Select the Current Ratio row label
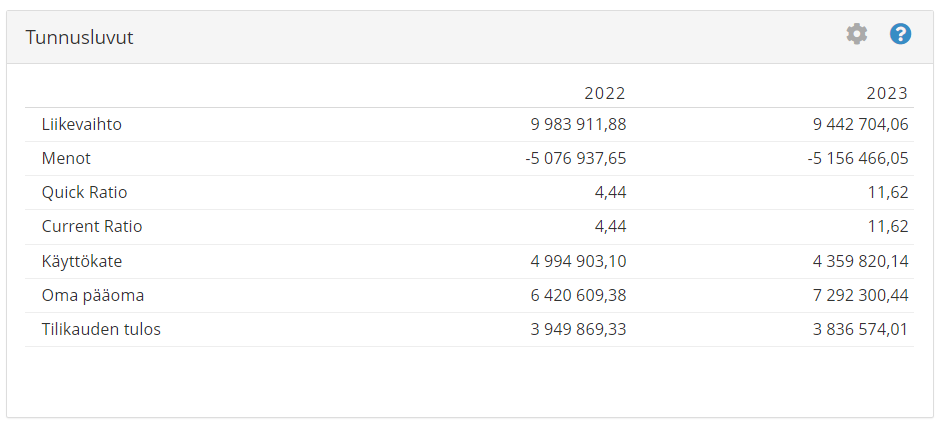The height and width of the screenshot is (421, 938). click(x=92, y=227)
